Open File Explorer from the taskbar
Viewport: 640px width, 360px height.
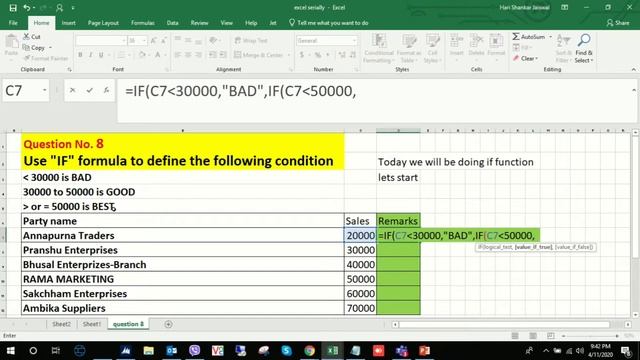coord(149,351)
